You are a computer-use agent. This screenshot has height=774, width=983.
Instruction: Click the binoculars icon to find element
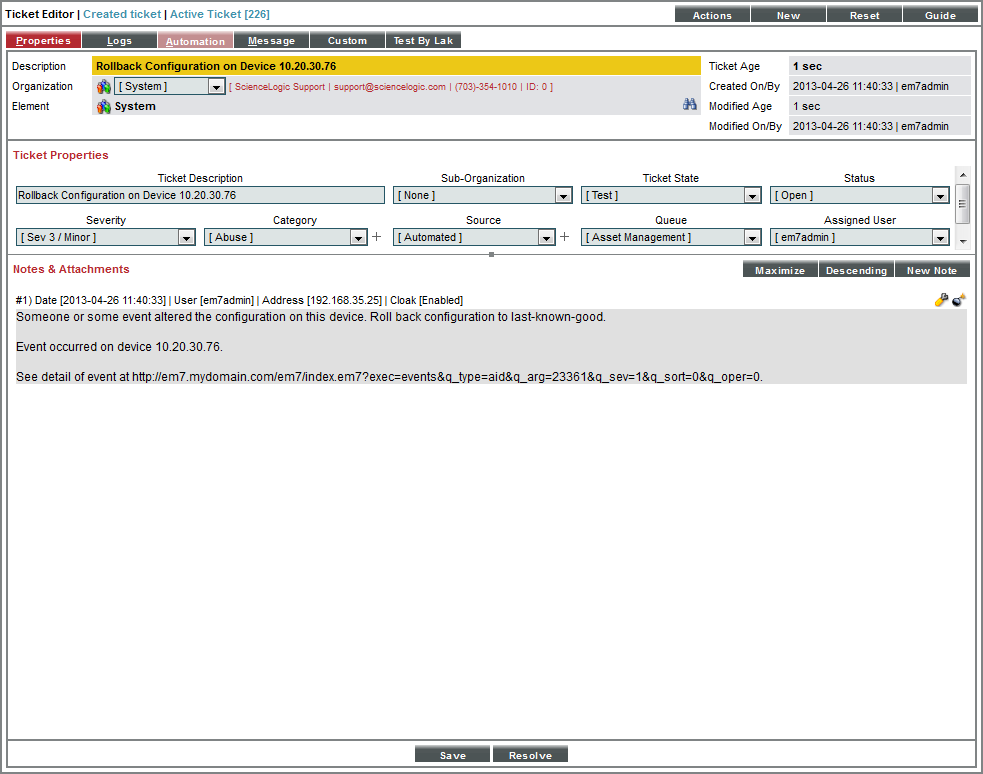(689, 104)
